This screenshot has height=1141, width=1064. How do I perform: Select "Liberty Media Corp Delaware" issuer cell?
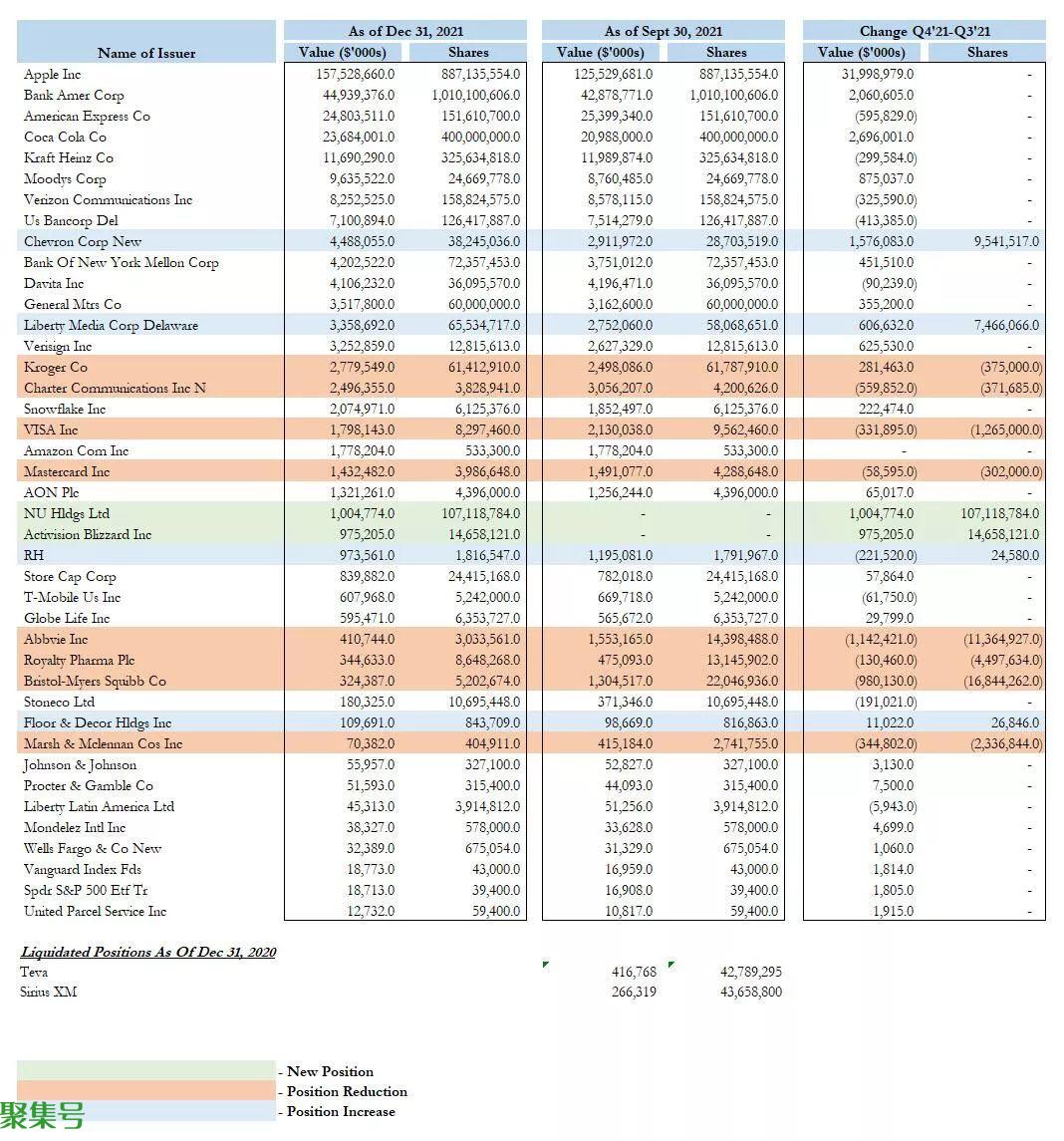coord(111,325)
